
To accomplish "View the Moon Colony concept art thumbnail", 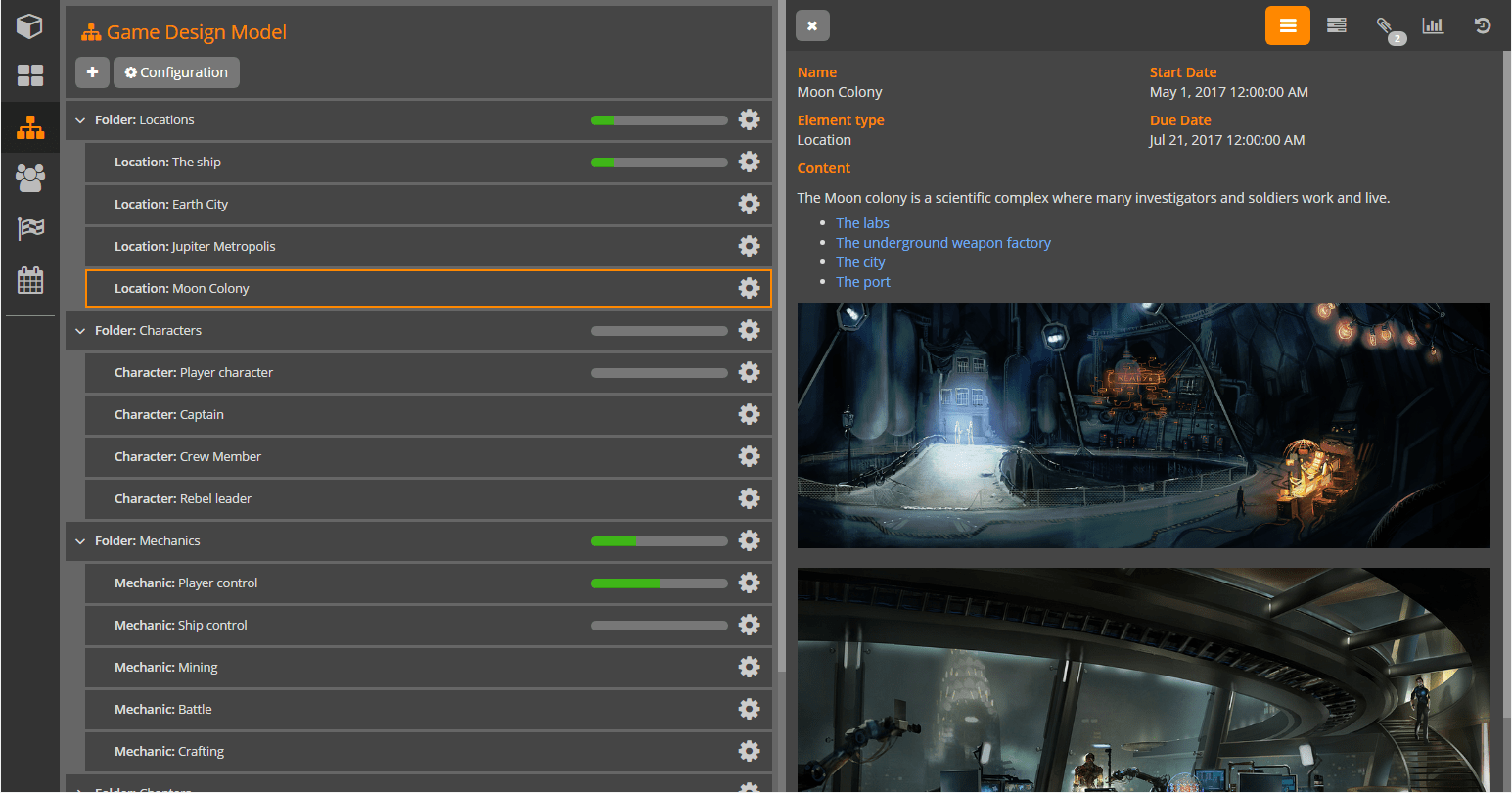I will [1143, 425].
